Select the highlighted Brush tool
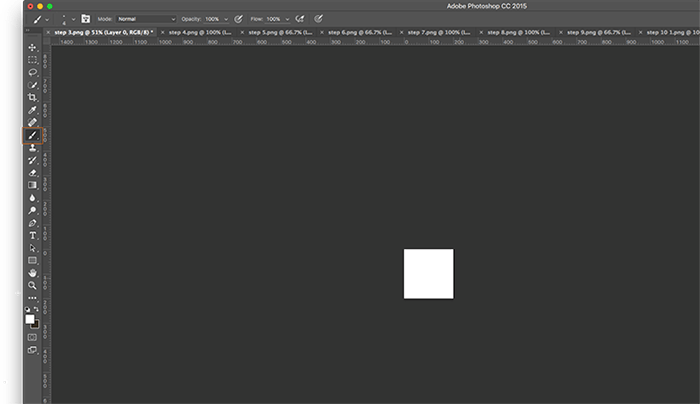Image resolution: width=700 pixels, height=404 pixels. click(33, 135)
